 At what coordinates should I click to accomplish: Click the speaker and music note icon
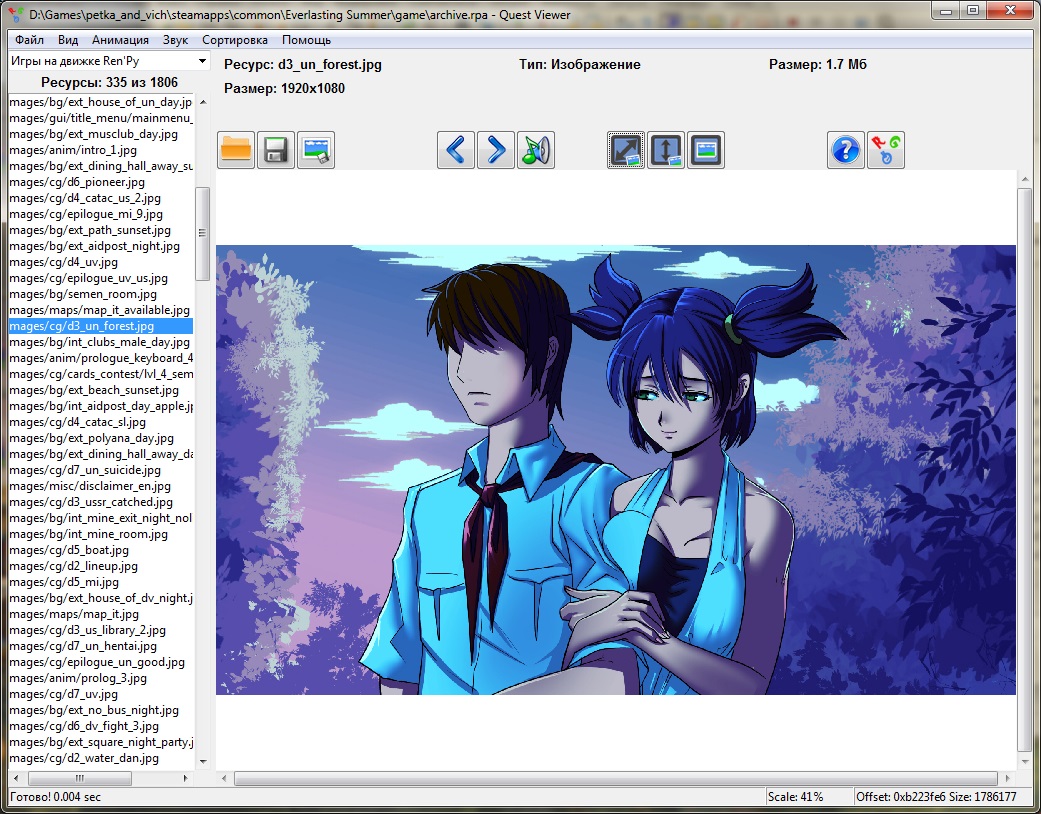click(x=536, y=150)
